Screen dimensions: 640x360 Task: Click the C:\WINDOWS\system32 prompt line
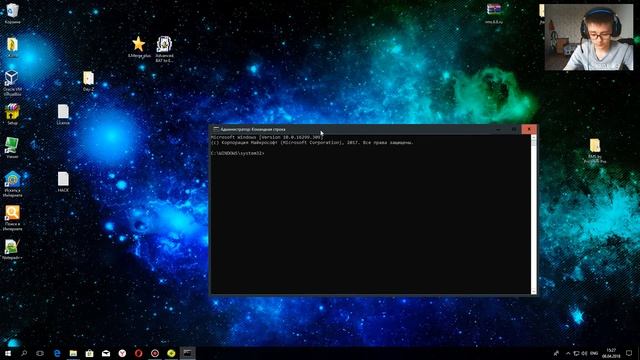tap(238, 153)
